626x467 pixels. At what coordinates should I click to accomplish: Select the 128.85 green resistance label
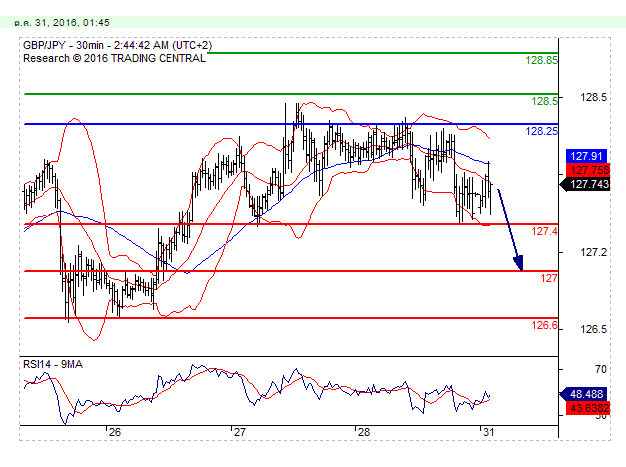click(541, 60)
